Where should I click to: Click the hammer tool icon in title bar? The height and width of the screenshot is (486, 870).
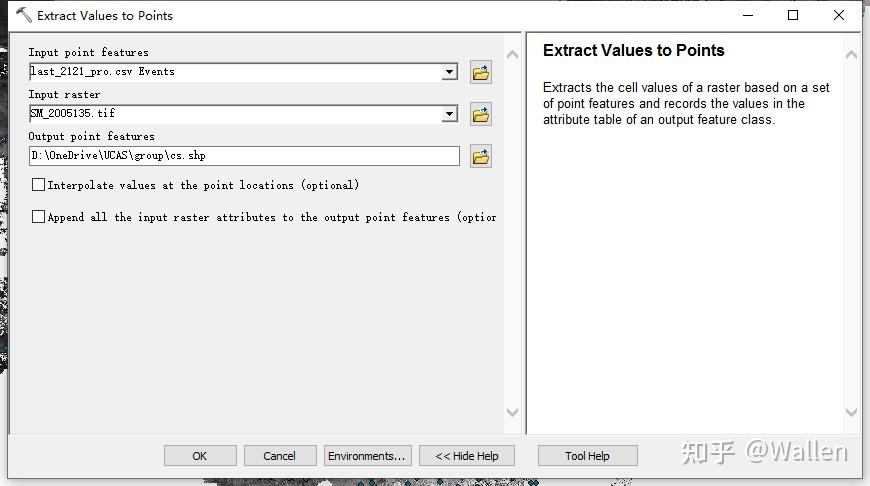tap(23, 15)
